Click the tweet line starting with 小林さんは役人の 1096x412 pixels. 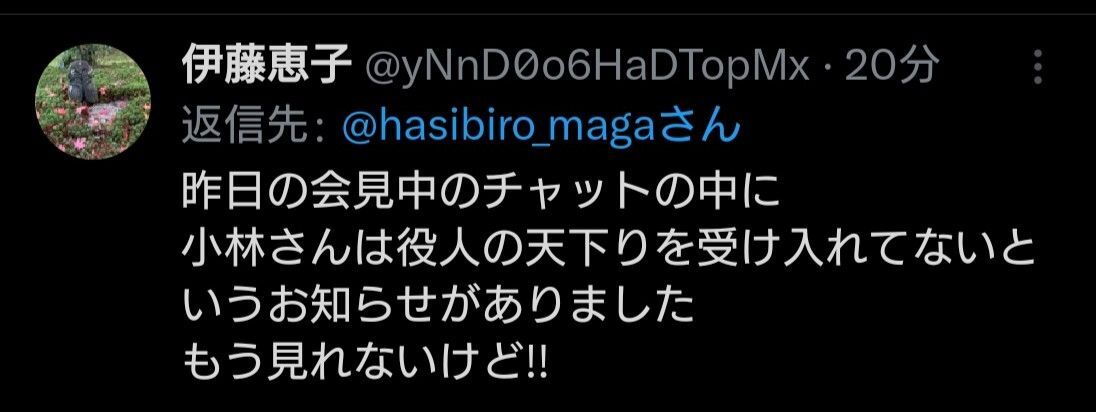point(608,250)
